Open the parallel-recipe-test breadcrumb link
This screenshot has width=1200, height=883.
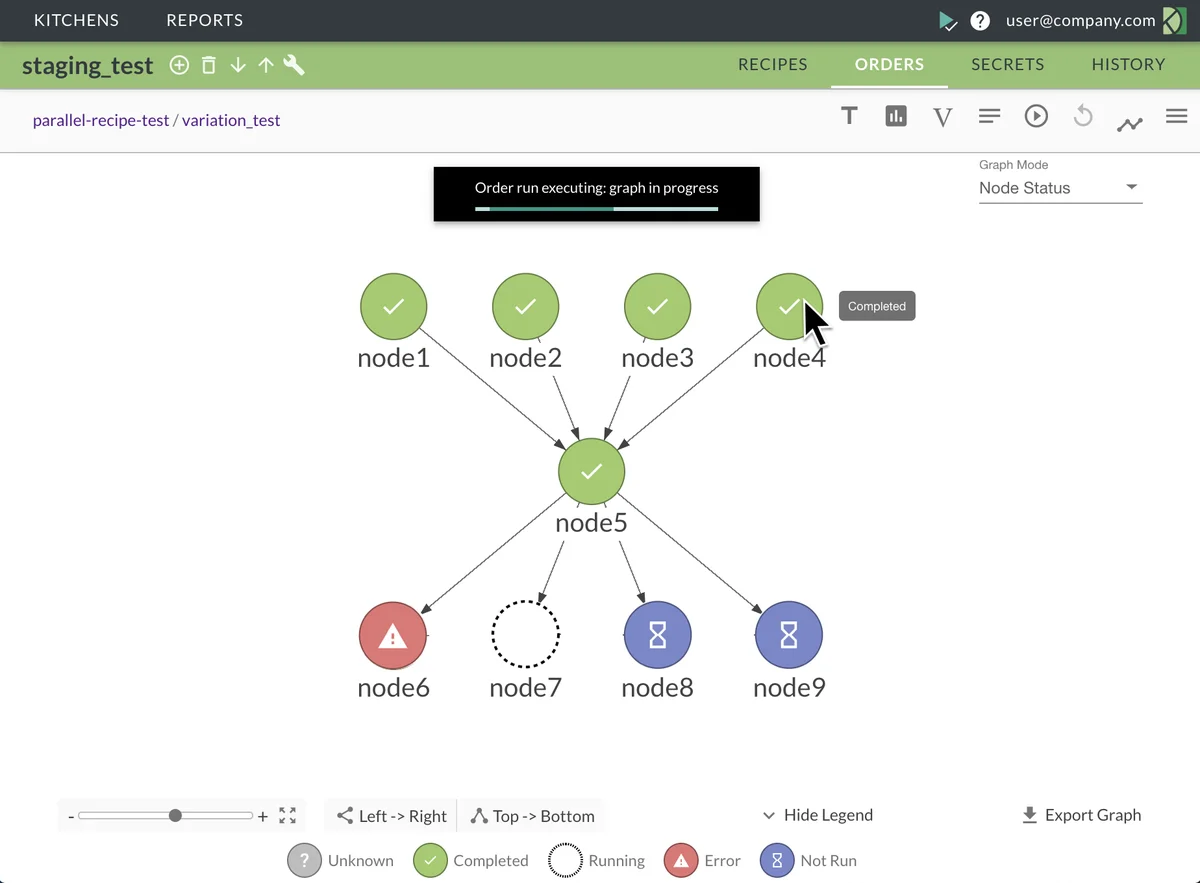101,120
